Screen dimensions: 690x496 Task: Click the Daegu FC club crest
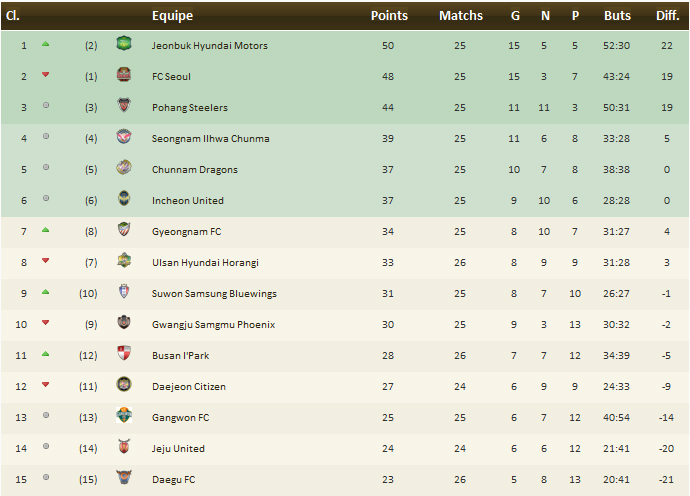(x=123, y=479)
